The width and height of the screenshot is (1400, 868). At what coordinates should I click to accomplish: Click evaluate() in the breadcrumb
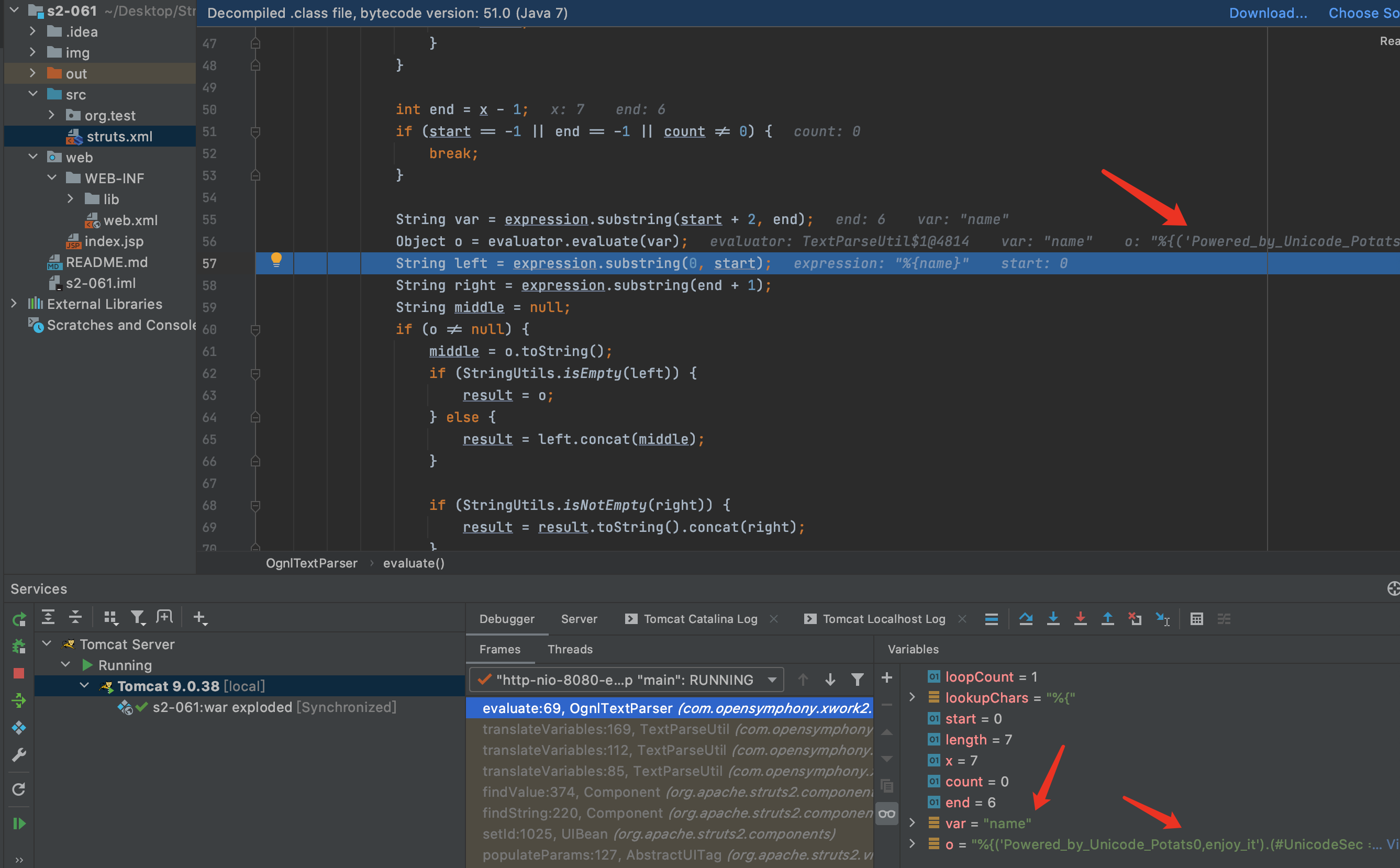pyautogui.click(x=414, y=563)
